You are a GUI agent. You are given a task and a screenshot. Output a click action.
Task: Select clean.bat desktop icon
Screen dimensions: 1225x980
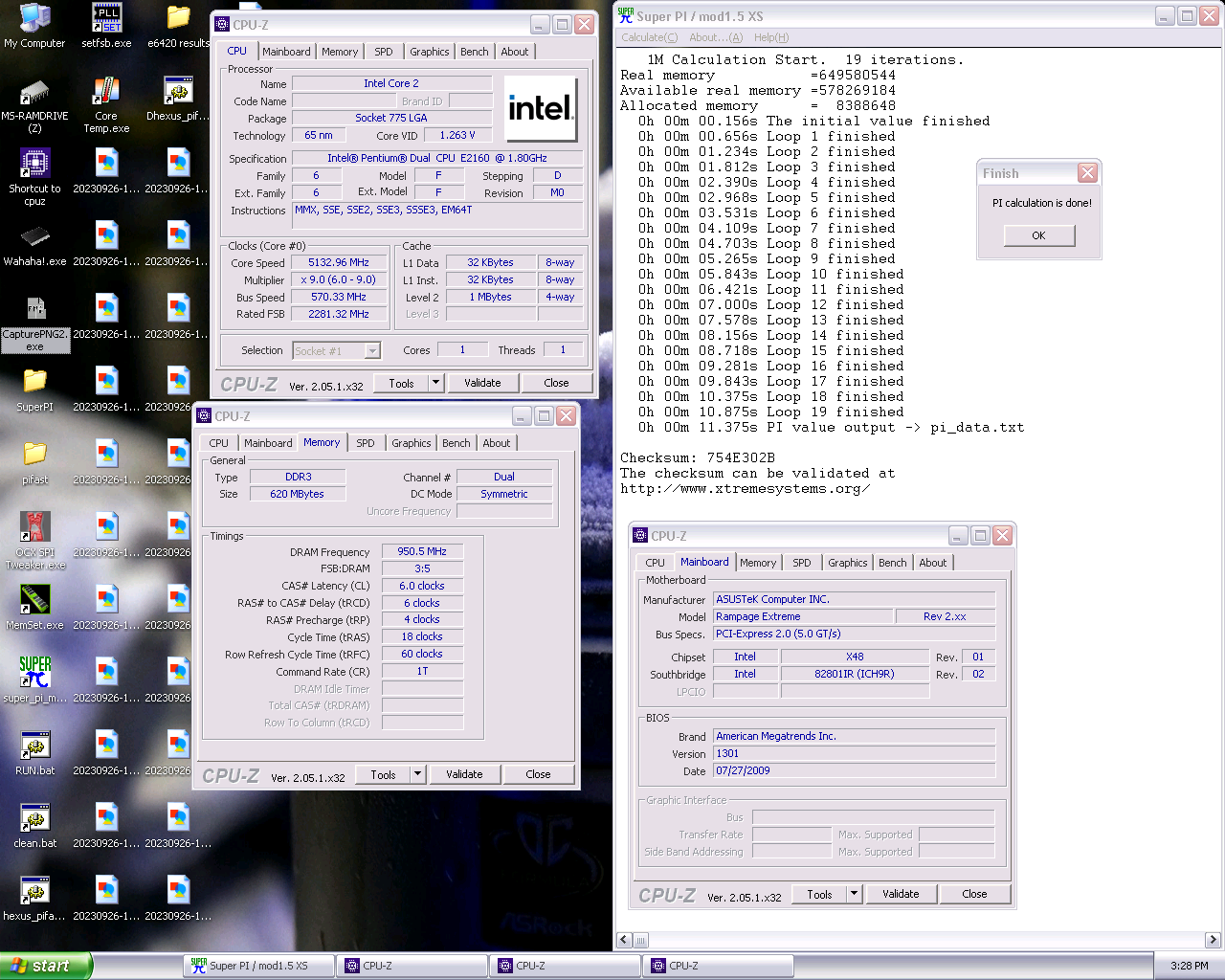(35, 826)
